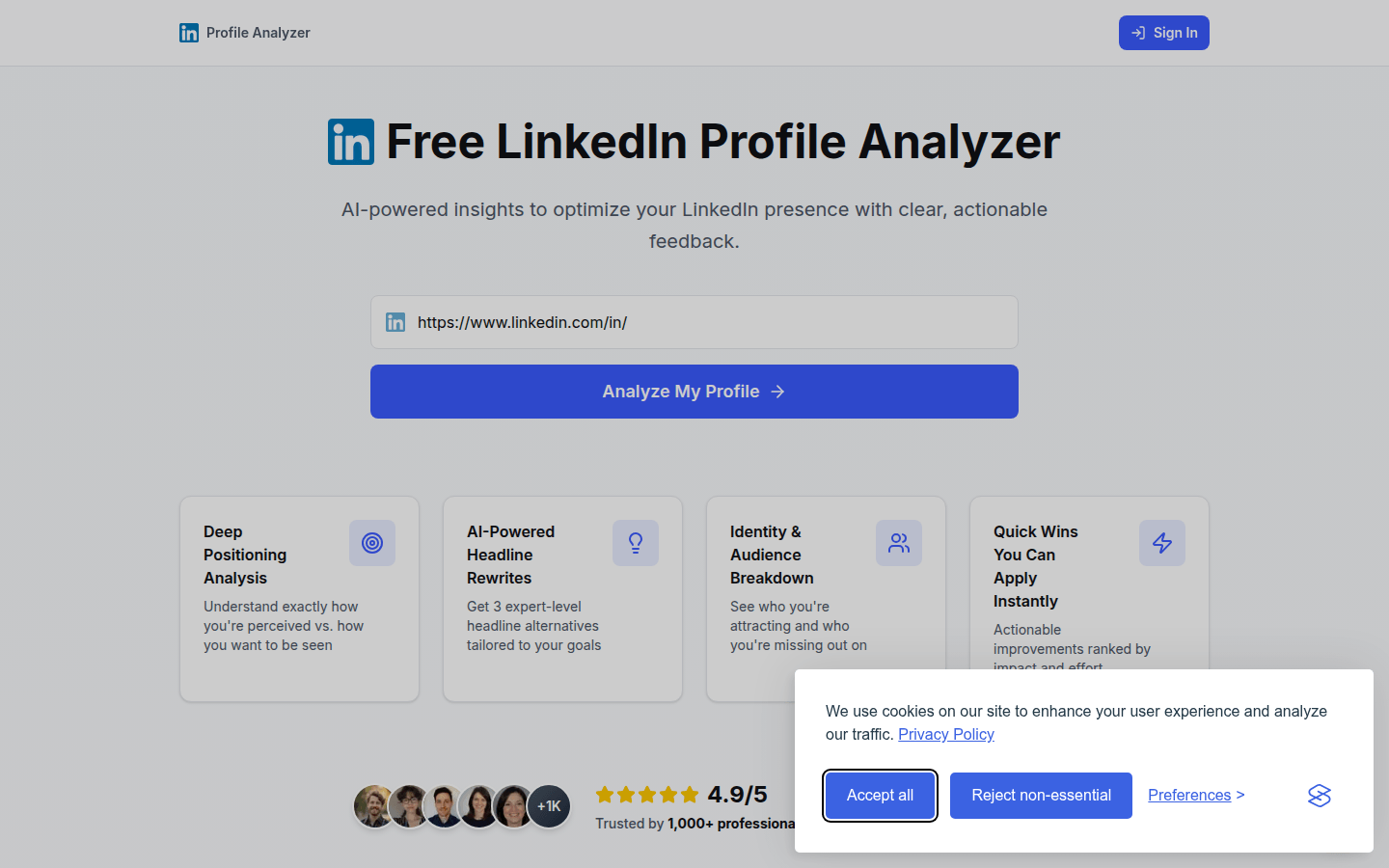Click the first user avatar photo
The height and width of the screenshot is (868, 1389).
pyautogui.click(x=375, y=806)
